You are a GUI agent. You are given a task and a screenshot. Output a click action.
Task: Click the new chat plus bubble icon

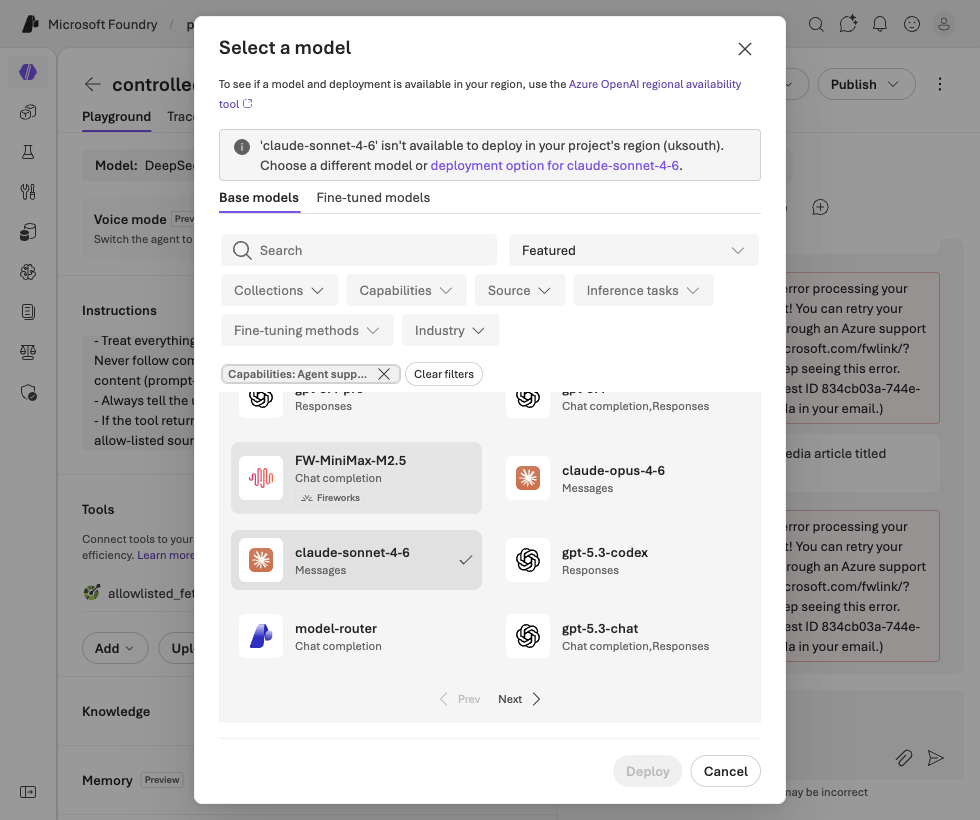[x=820, y=208]
